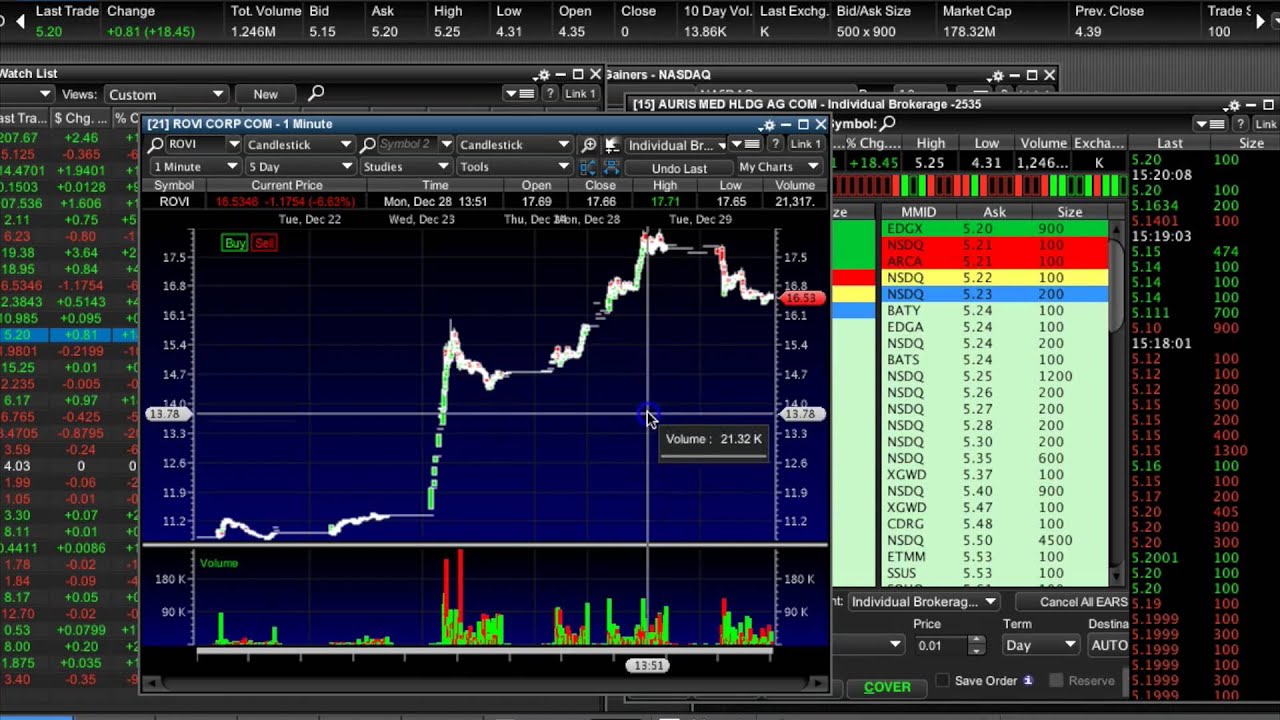This screenshot has width=1280, height=720.
Task: Click the Price input field showing 0.01
Action: (x=940, y=645)
